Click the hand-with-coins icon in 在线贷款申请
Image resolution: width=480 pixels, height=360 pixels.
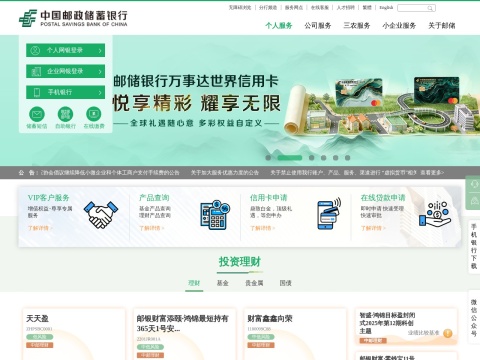coord(435,214)
